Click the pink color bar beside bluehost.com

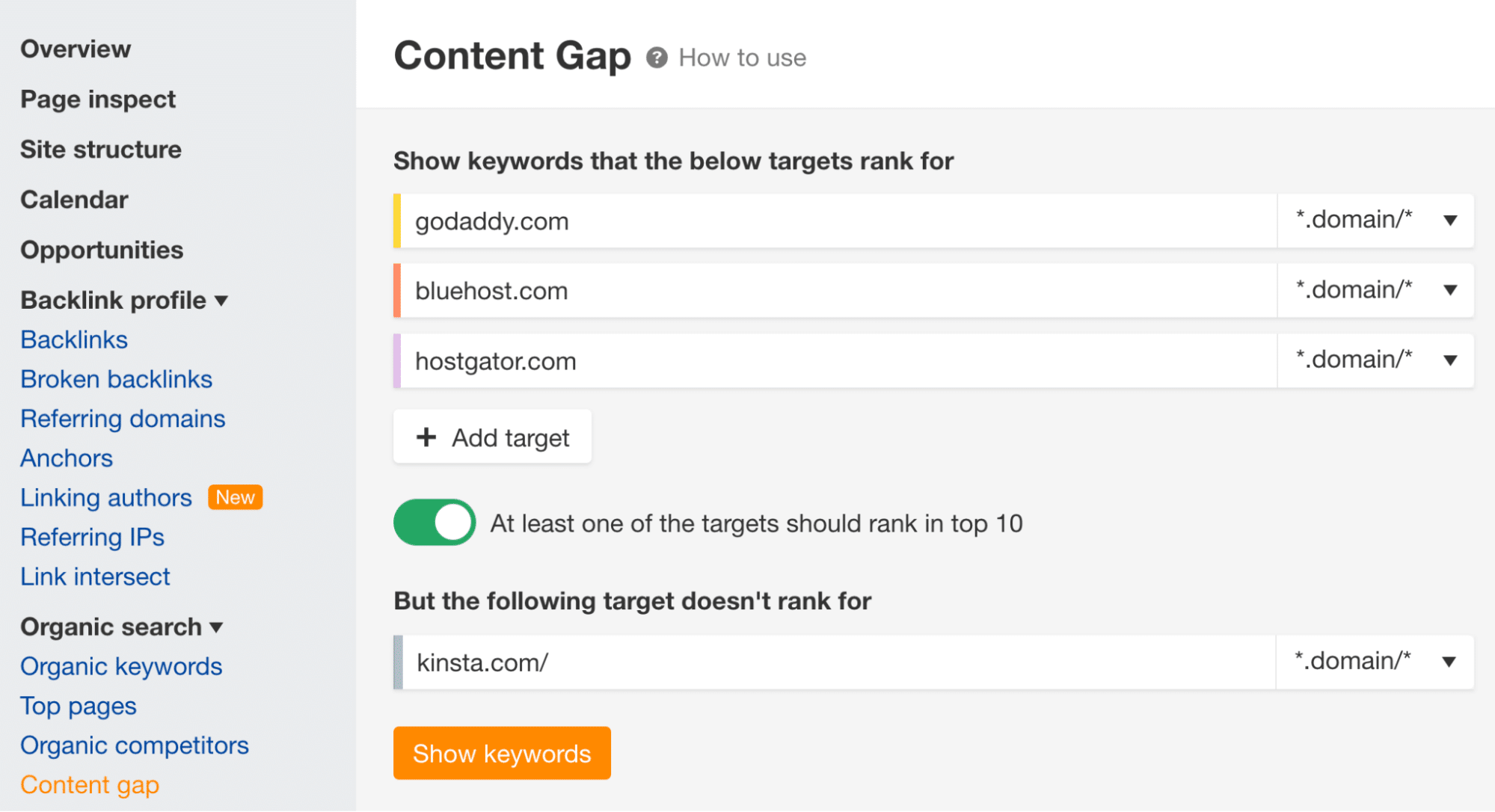(399, 290)
